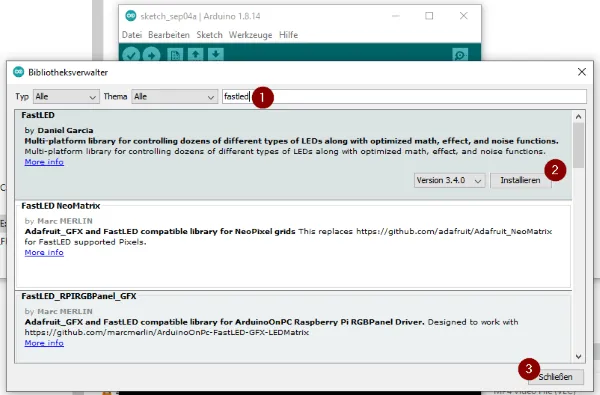This screenshot has height=395, width=600.
Task: Open More info link under FastLED_RPIRGBPanel_GFX
Action: tap(44, 343)
